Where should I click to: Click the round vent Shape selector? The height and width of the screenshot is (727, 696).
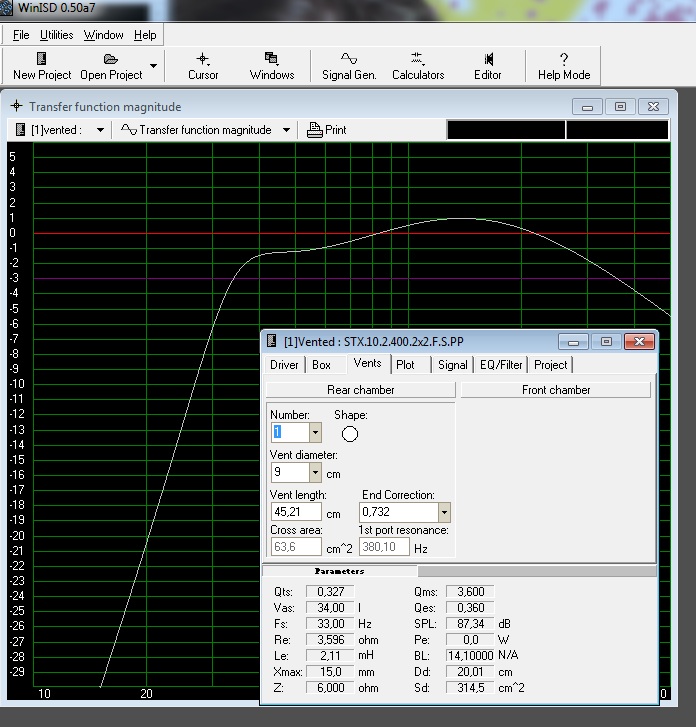350,434
